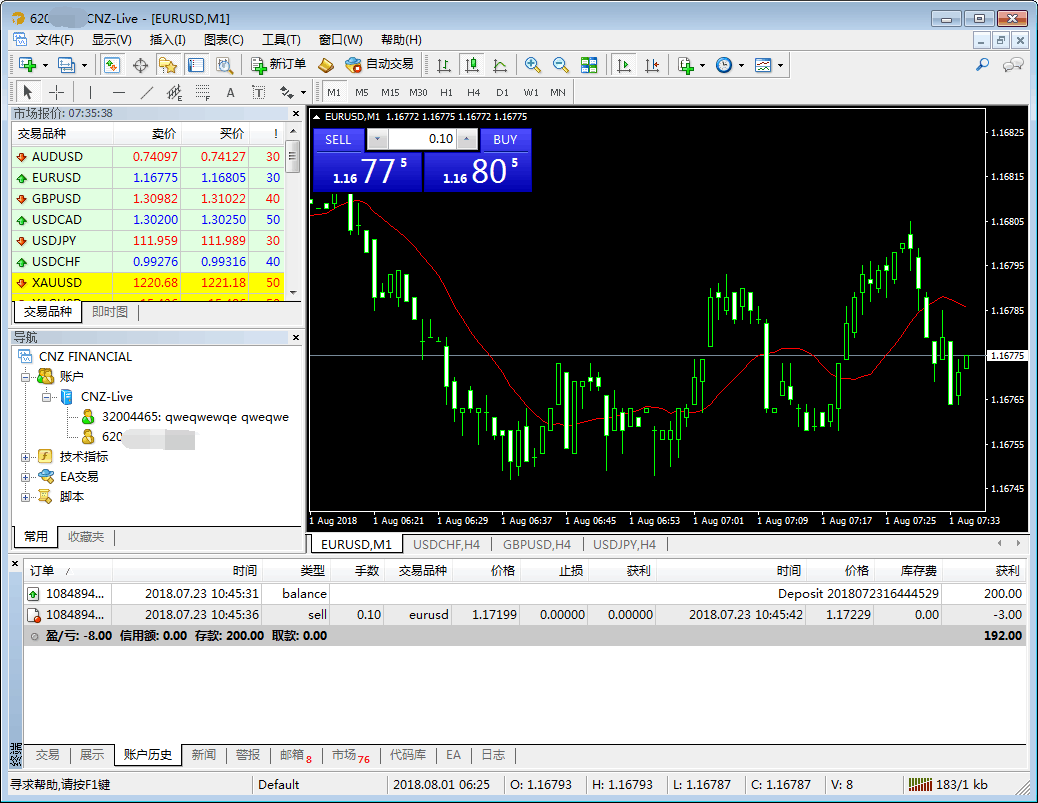This screenshot has height=803, width=1038.
Task: Switch timeframe to H1
Action: [x=446, y=92]
